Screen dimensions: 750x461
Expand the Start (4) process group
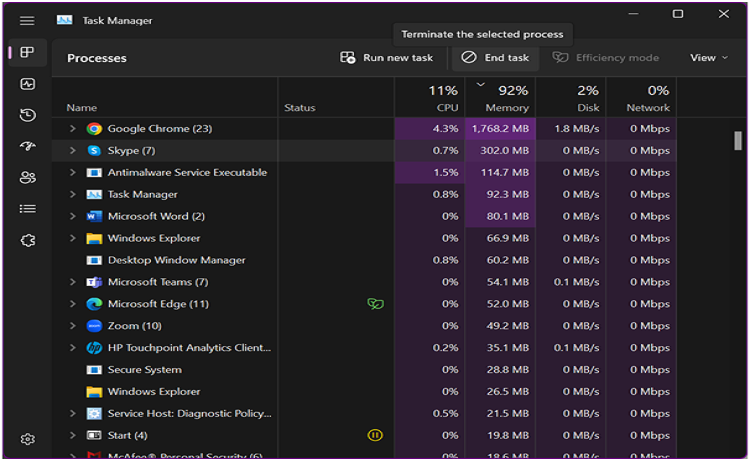click(72, 435)
